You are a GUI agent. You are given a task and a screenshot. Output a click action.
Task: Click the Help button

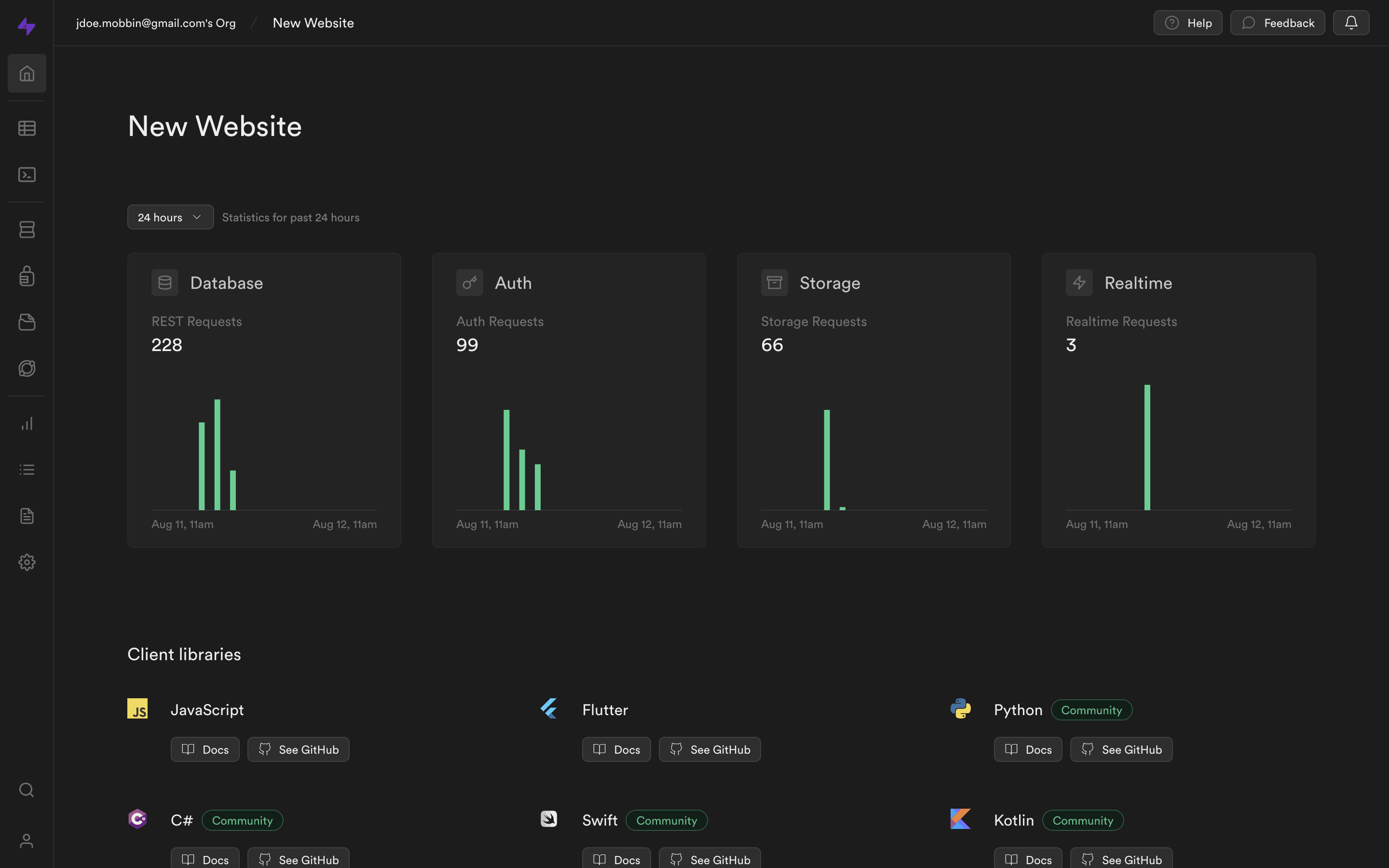[1187, 23]
